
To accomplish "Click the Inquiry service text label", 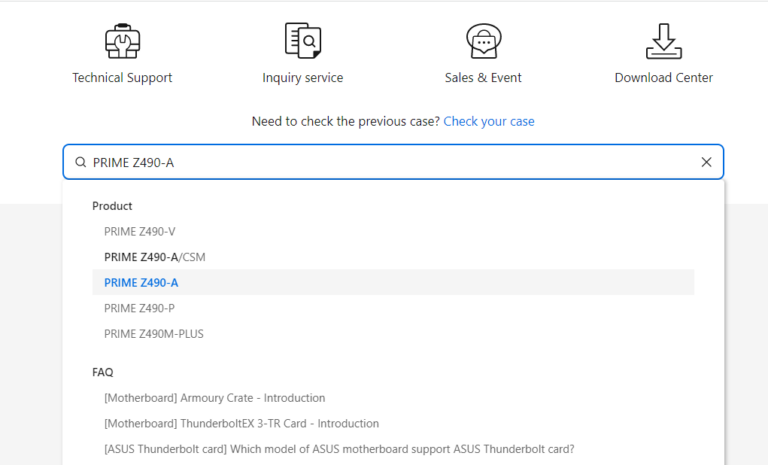I will (x=302, y=78).
